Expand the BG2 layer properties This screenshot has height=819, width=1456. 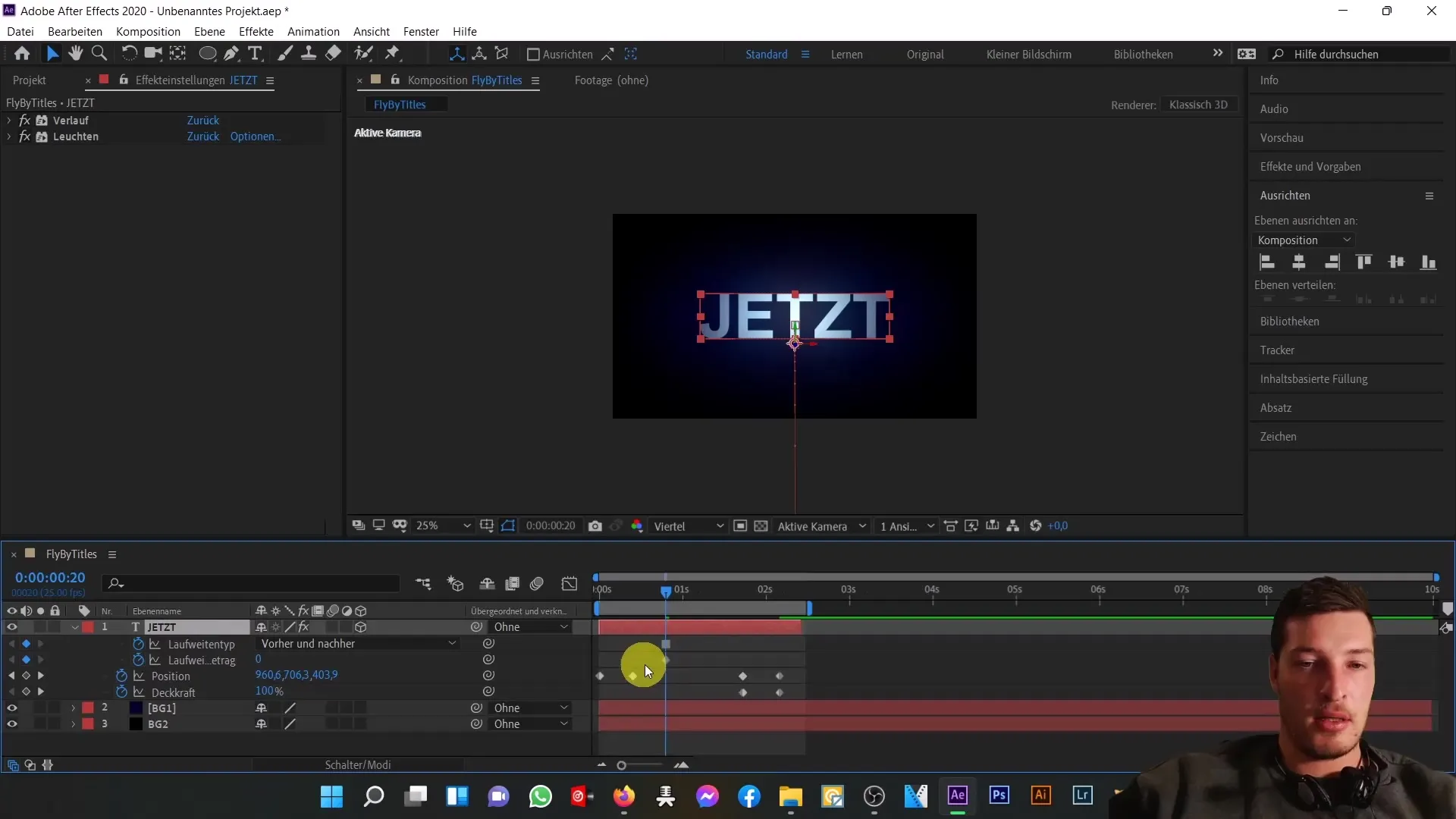pyautogui.click(x=73, y=724)
